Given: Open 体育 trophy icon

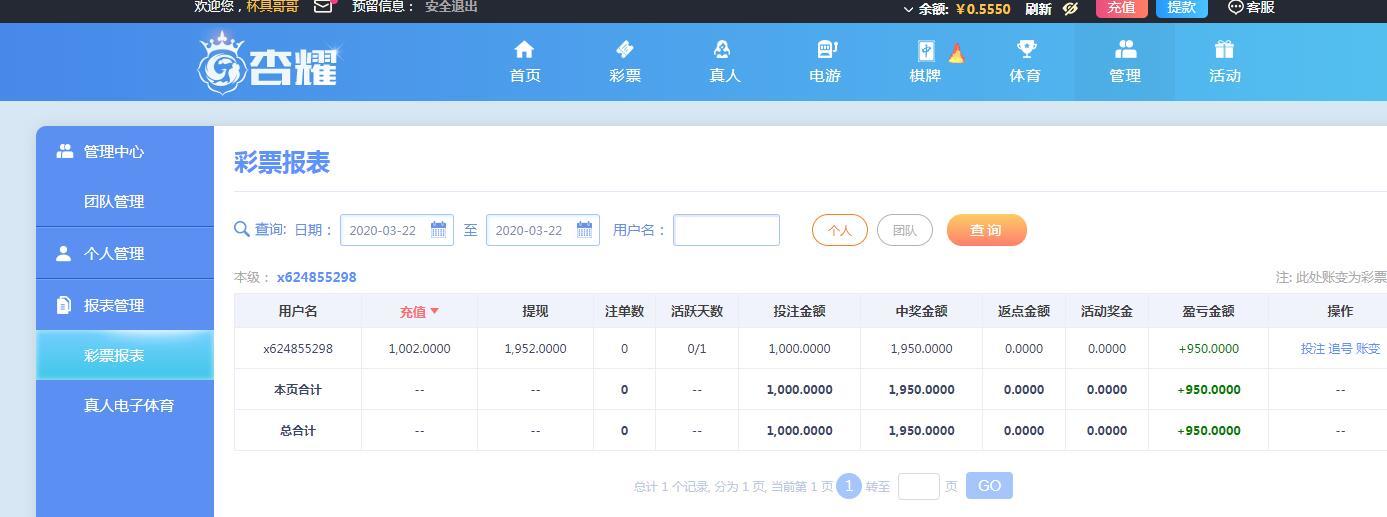Looking at the screenshot, I should [1025, 49].
